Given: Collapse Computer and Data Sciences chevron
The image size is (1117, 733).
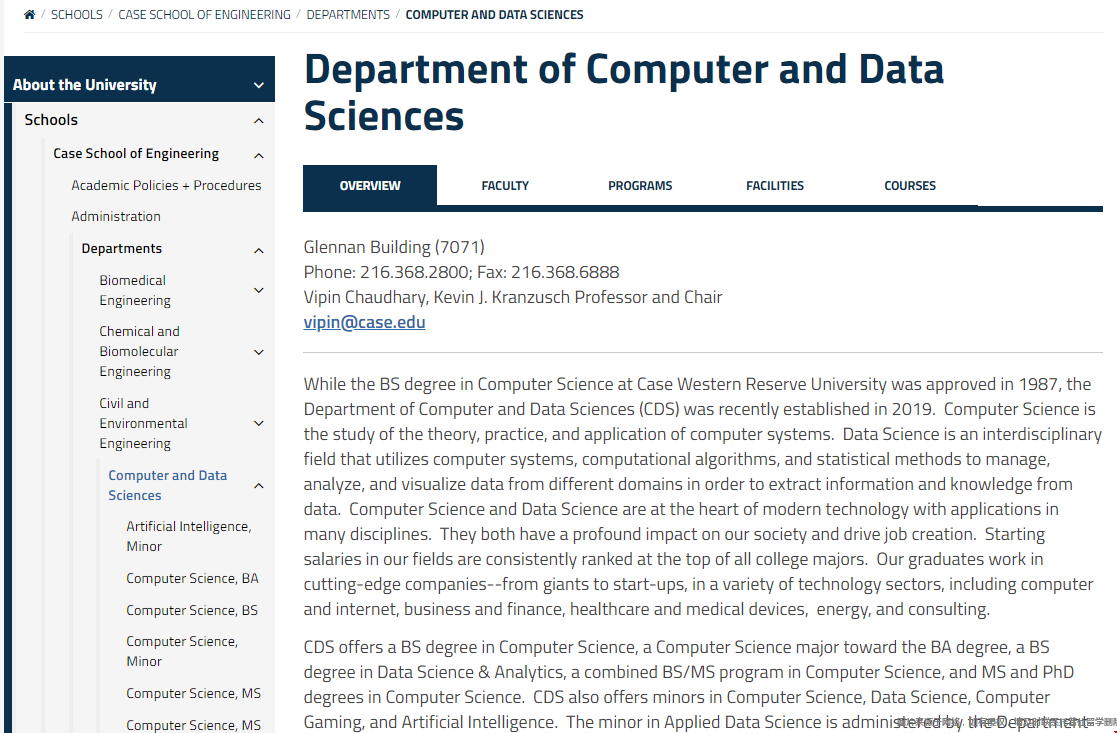Looking at the screenshot, I should click(x=259, y=486).
